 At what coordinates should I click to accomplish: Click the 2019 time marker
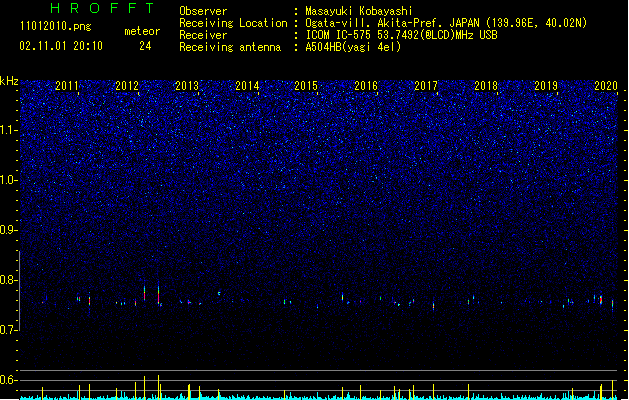pos(546,86)
